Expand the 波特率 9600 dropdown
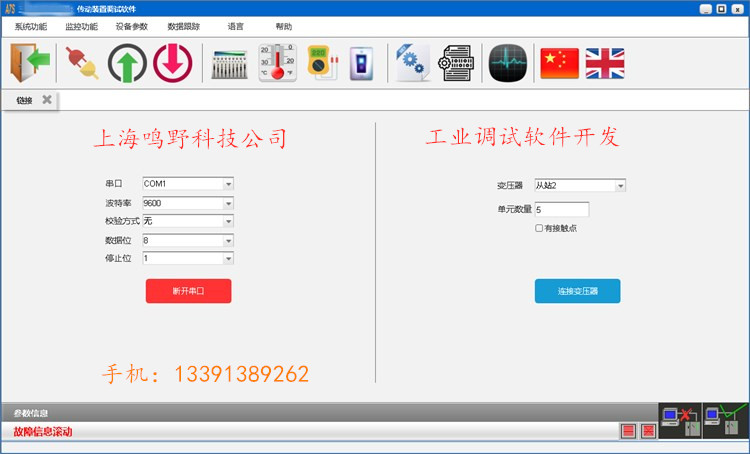 [228, 203]
